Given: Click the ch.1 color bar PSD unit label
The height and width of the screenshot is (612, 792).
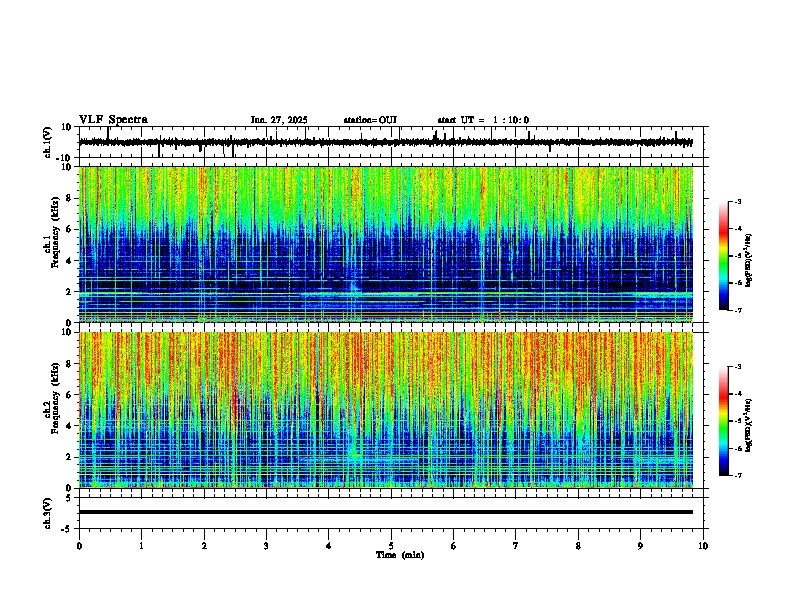Looking at the screenshot, I should 749,261.
